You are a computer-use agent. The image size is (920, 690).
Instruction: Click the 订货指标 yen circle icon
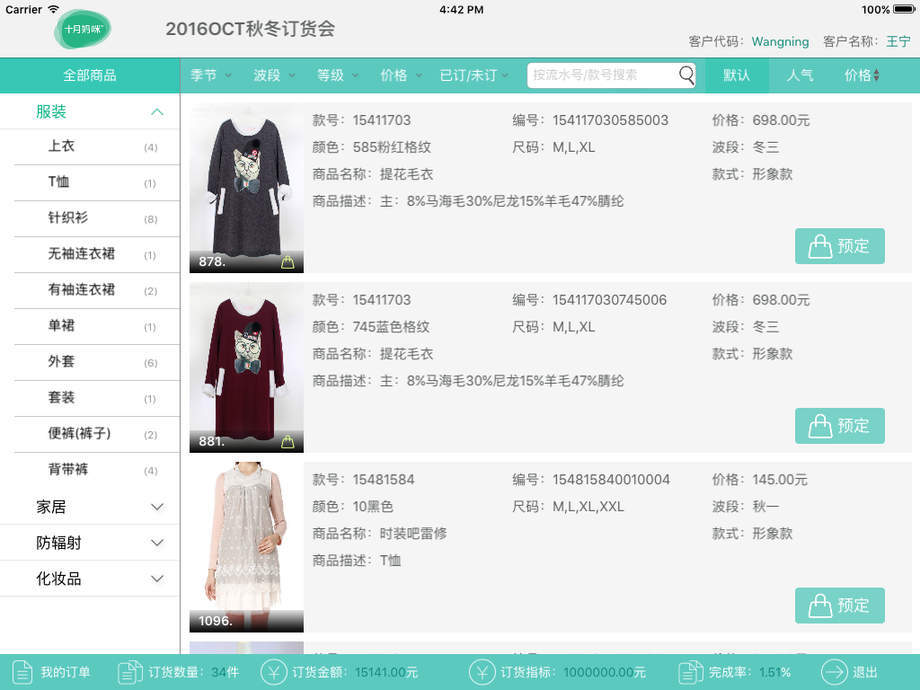(482, 672)
